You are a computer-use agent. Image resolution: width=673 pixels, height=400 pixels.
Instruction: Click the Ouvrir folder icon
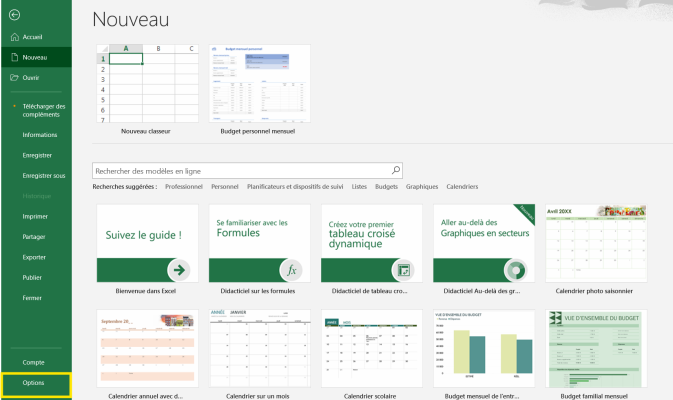15,78
